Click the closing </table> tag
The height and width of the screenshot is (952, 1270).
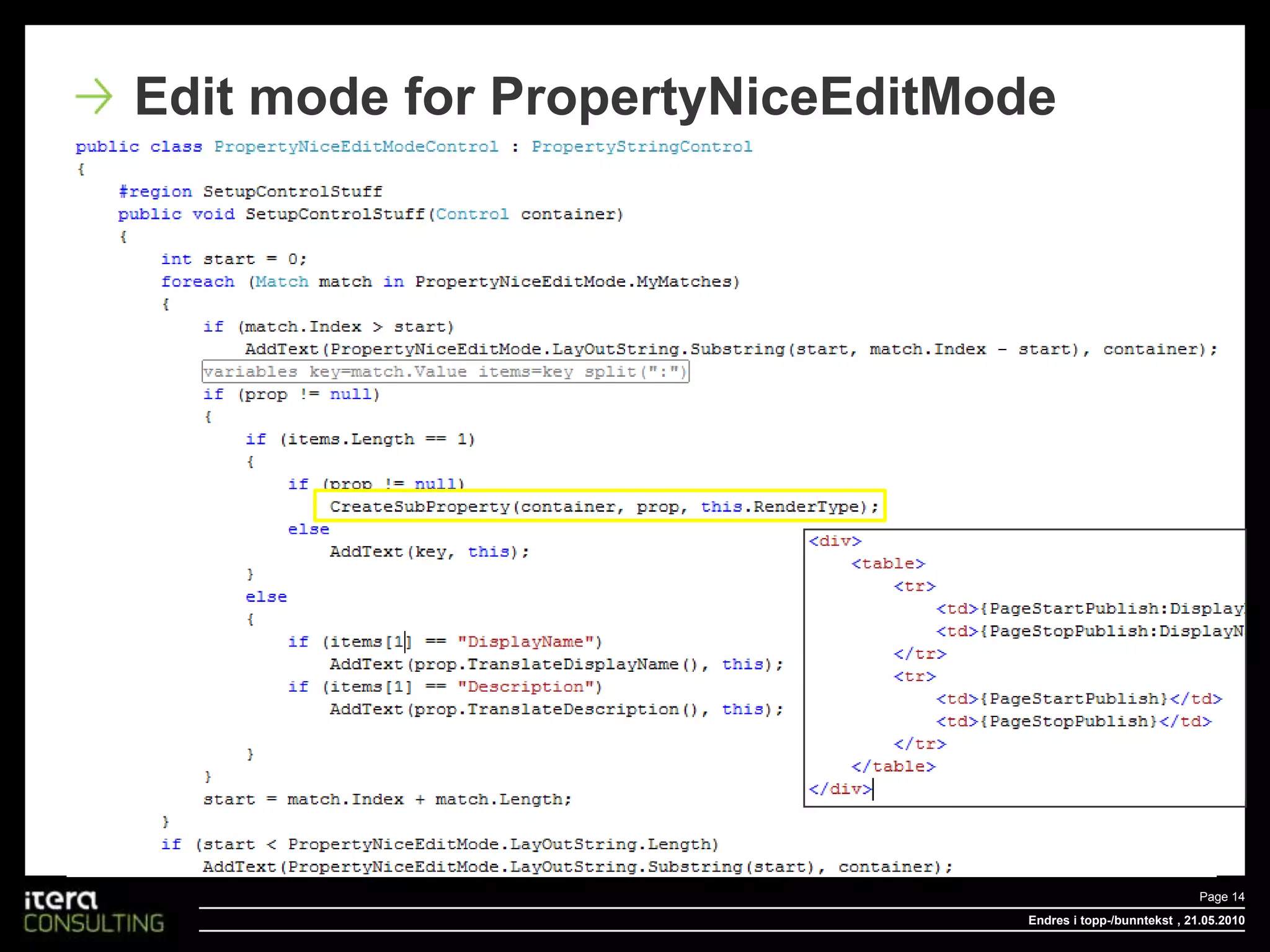click(x=894, y=767)
